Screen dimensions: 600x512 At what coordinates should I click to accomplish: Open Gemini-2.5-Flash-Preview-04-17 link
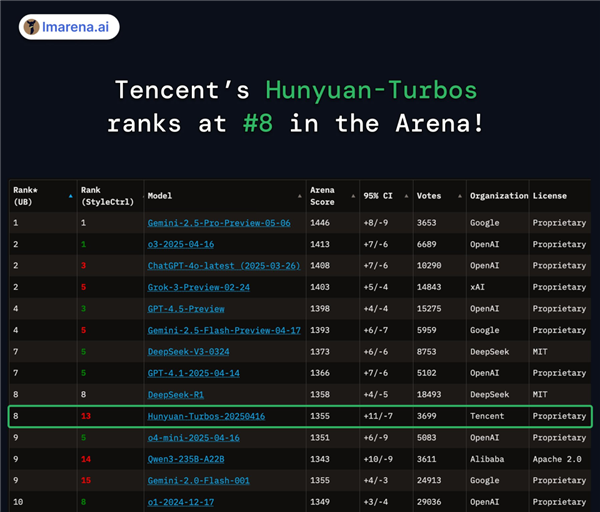pos(224,330)
